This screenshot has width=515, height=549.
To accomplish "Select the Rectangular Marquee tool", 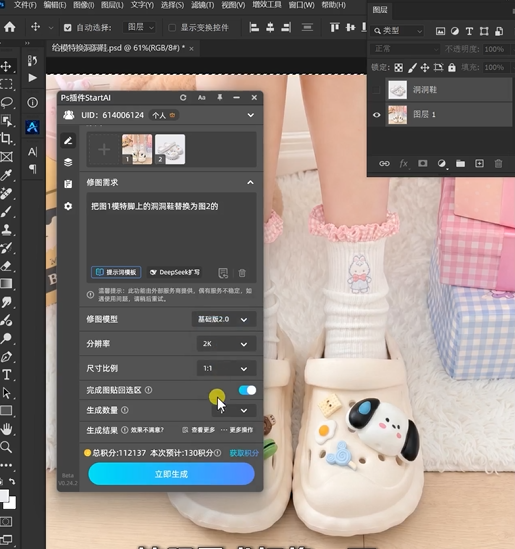I will (6, 84).
